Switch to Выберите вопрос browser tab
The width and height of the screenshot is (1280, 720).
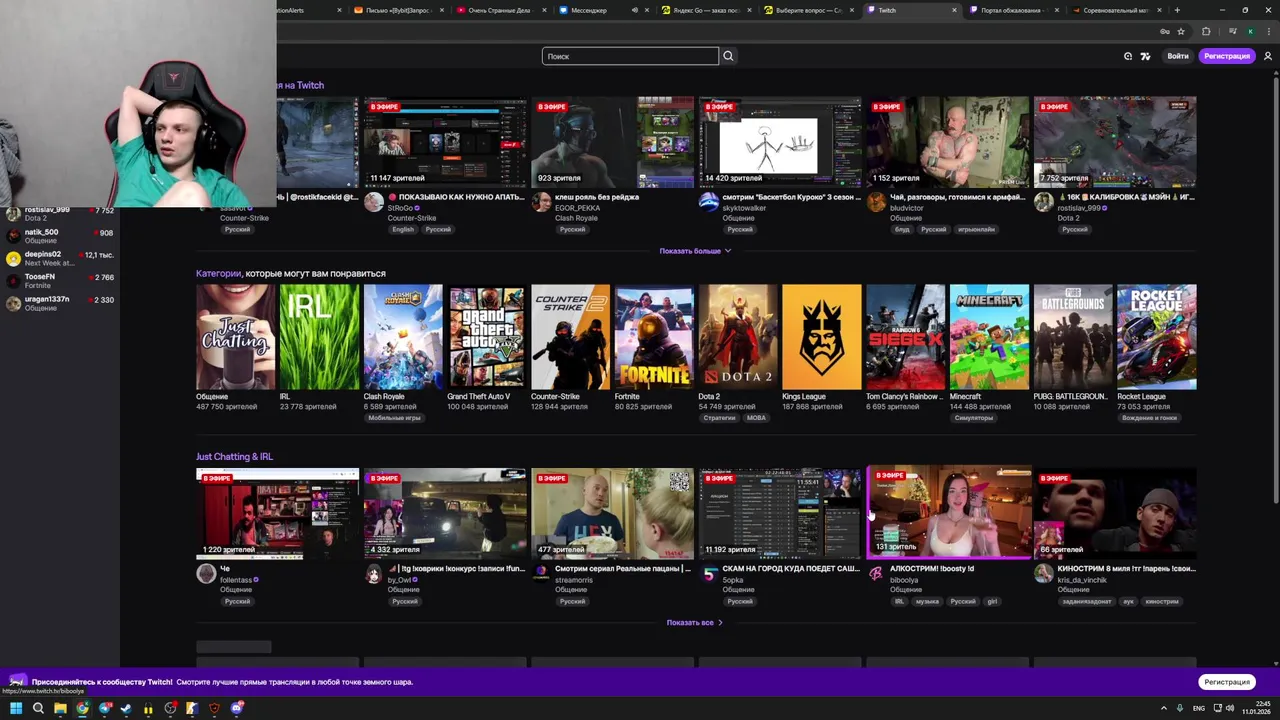pyautogui.click(x=809, y=10)
